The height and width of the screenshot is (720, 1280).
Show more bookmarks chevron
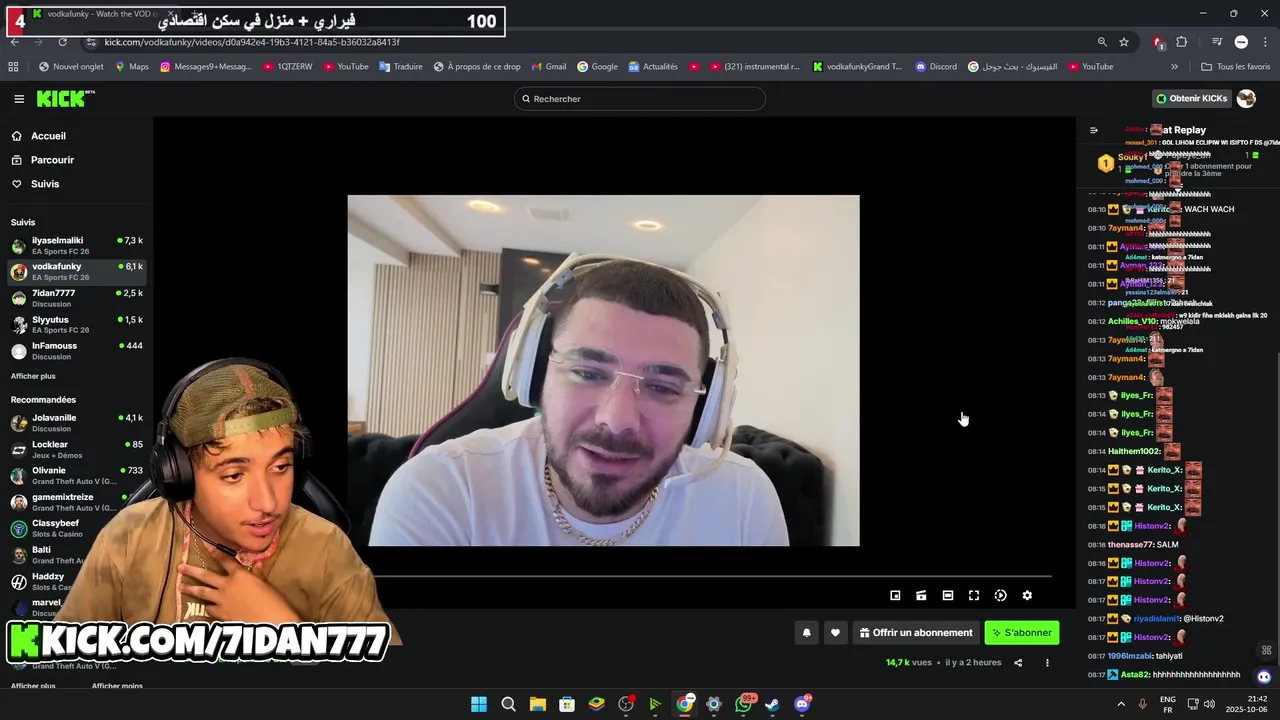(1174, 67)
